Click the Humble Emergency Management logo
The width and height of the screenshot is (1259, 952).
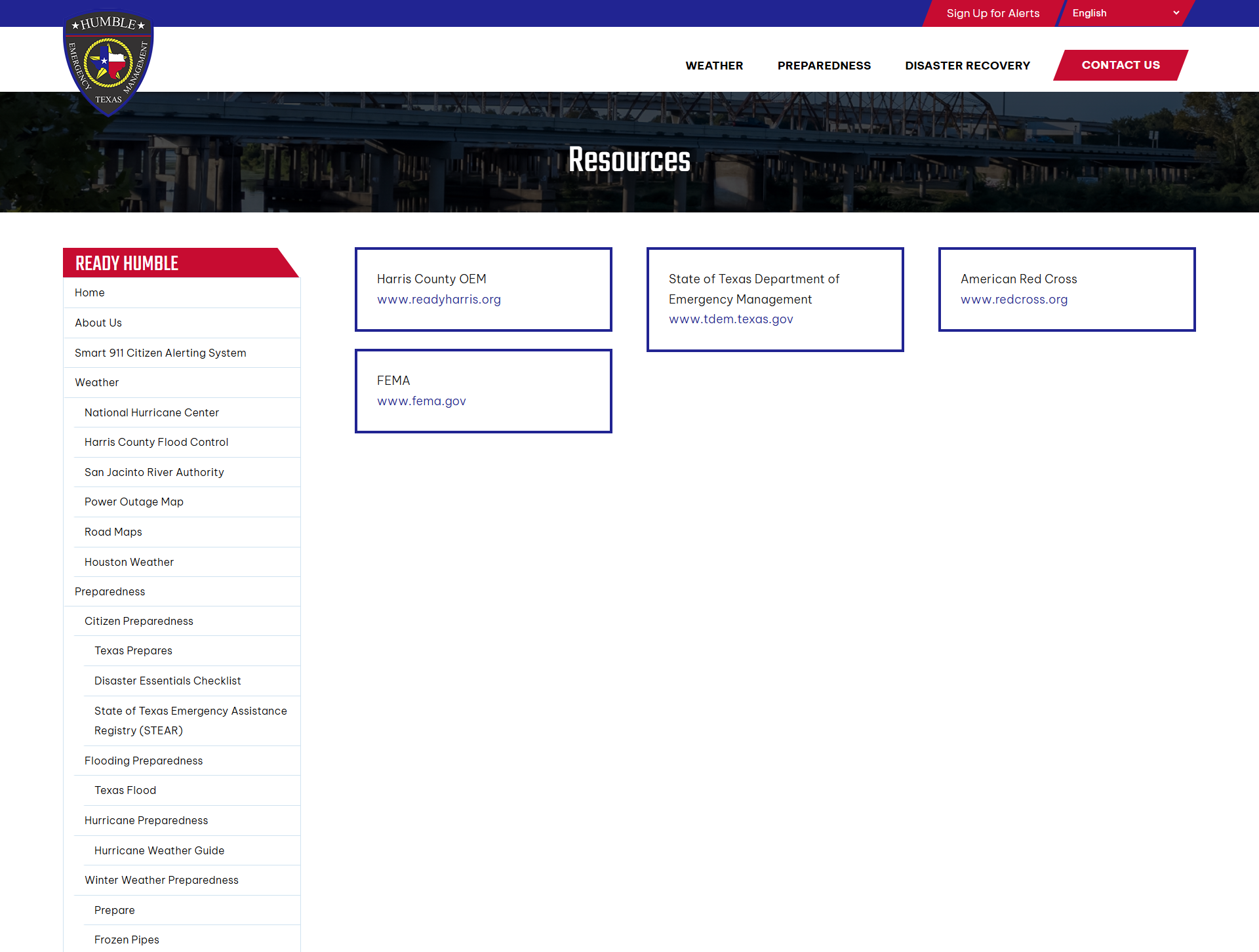click(108, 64)
